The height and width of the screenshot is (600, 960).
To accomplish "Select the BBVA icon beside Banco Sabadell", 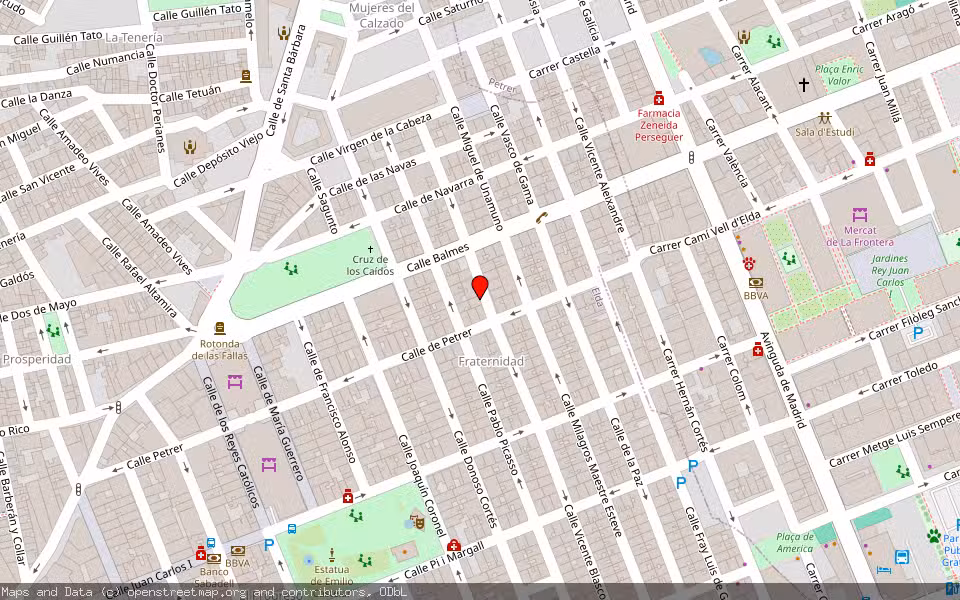I will (x=238, y=550).
